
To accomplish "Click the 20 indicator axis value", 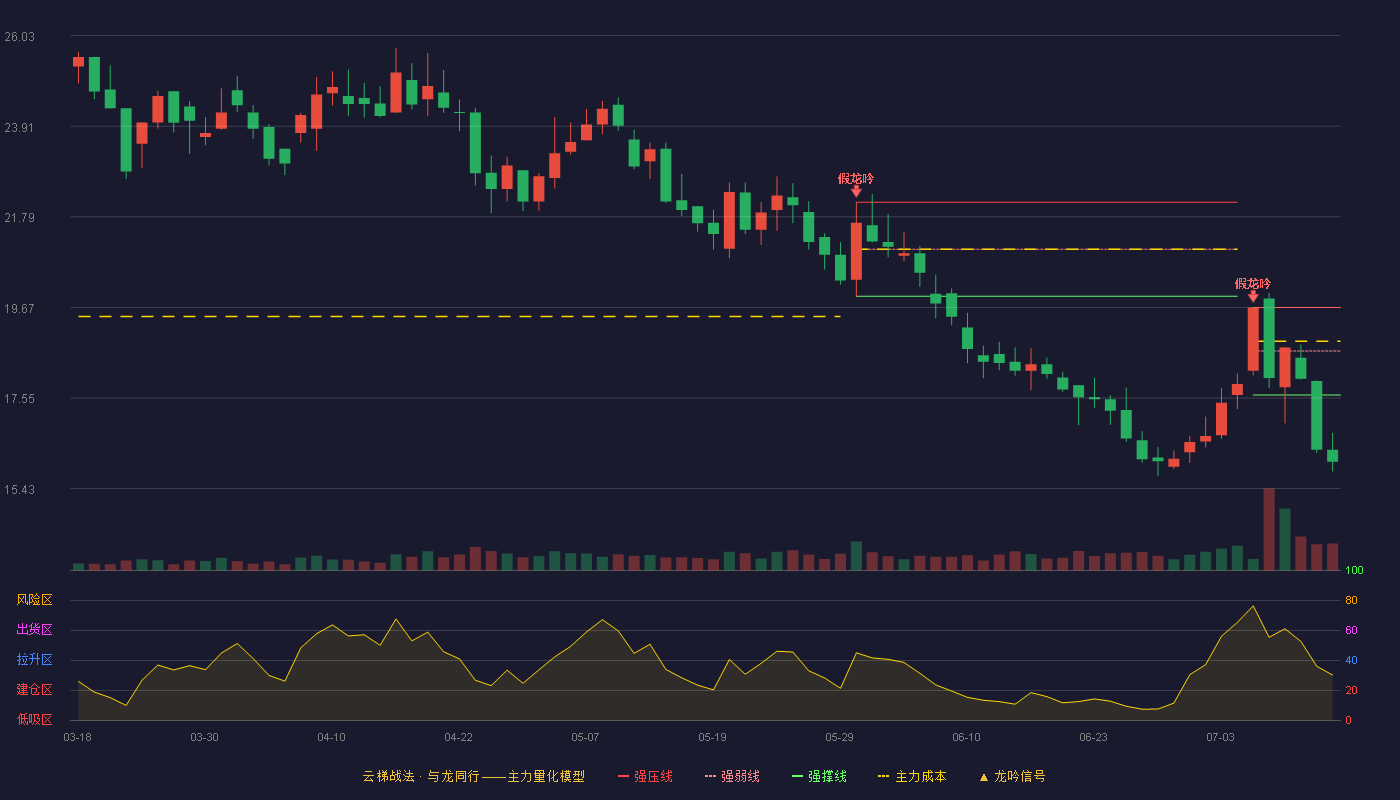I will coord(1351,690).
